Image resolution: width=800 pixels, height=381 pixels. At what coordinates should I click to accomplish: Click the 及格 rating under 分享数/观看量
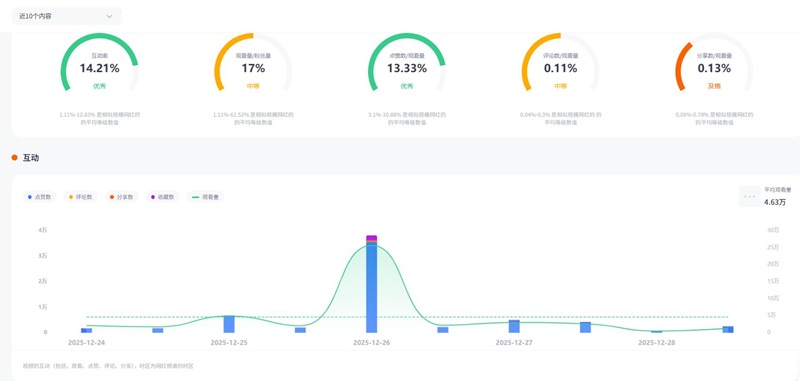[x=714, y=86]
